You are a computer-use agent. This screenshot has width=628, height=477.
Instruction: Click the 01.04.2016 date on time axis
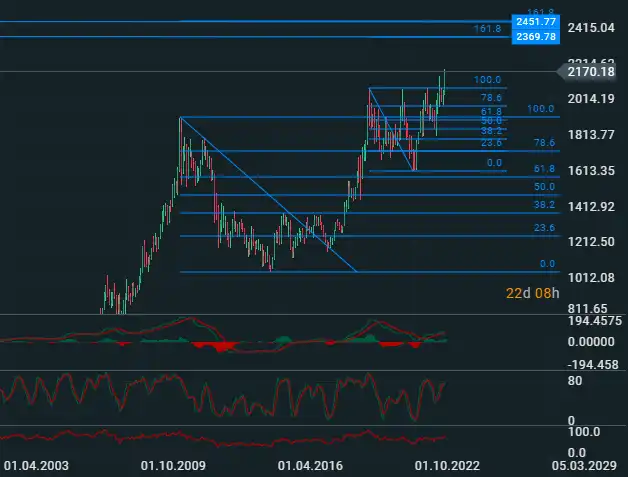310,465
